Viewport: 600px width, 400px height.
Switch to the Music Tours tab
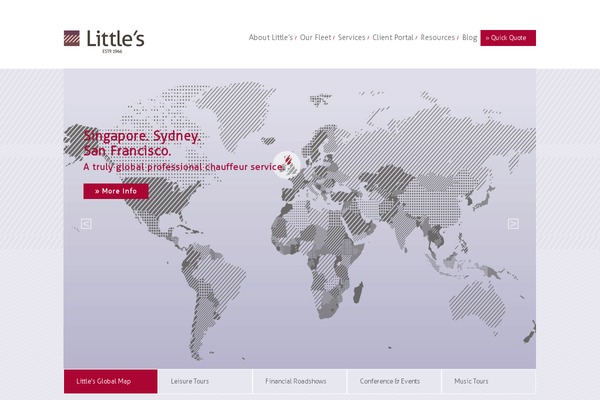coord(489,381)
